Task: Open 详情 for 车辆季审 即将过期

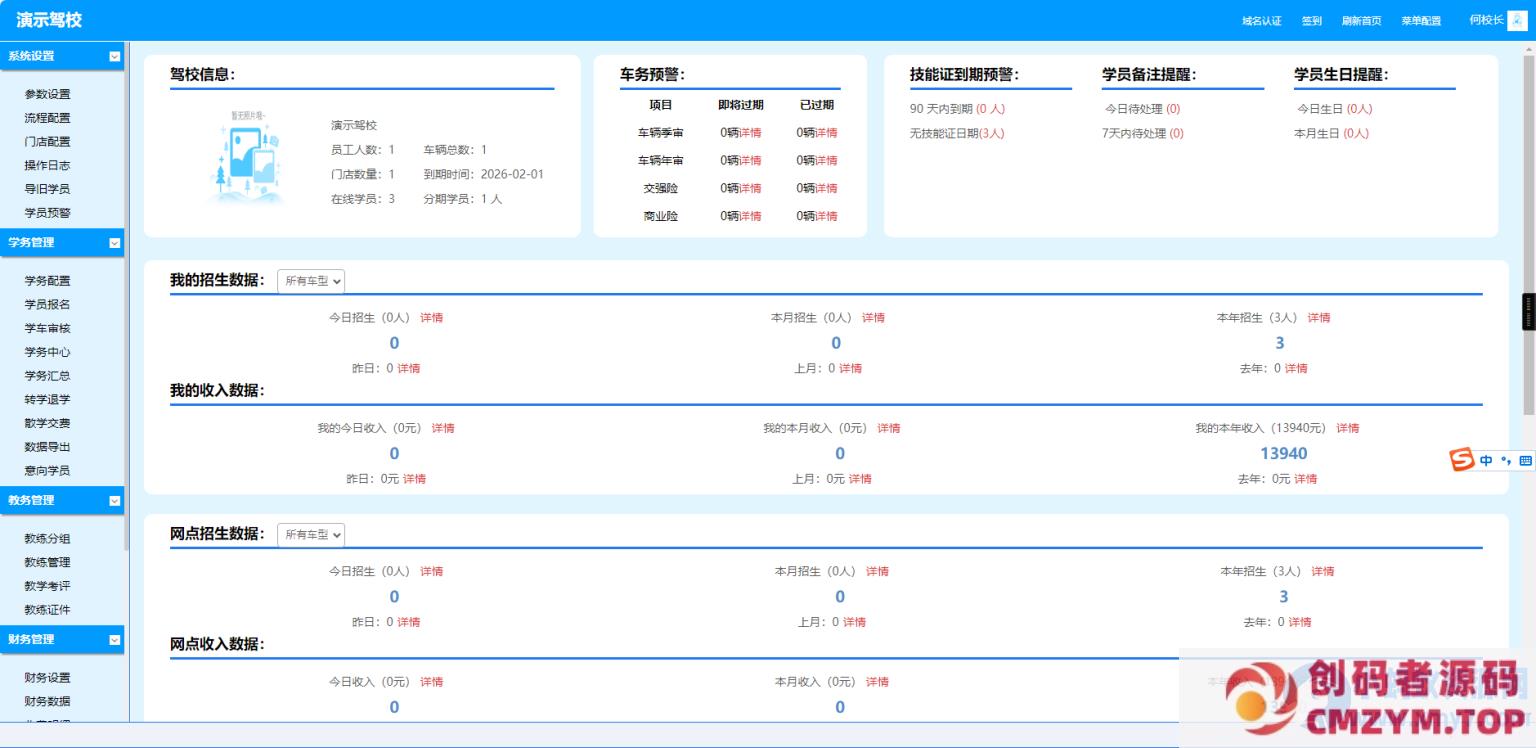Action: [749, 133]
